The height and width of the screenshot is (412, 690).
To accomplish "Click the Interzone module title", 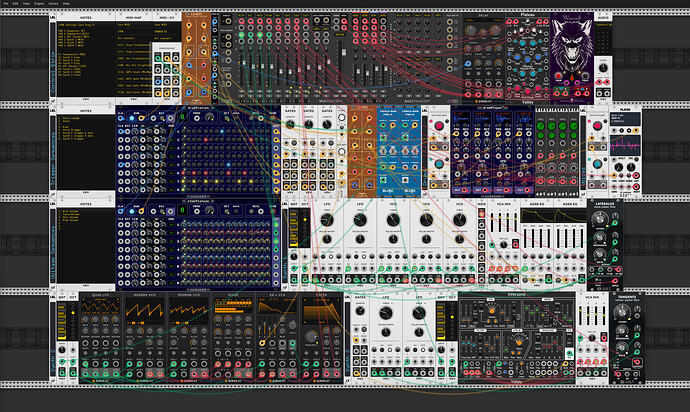I will point(517,294).
